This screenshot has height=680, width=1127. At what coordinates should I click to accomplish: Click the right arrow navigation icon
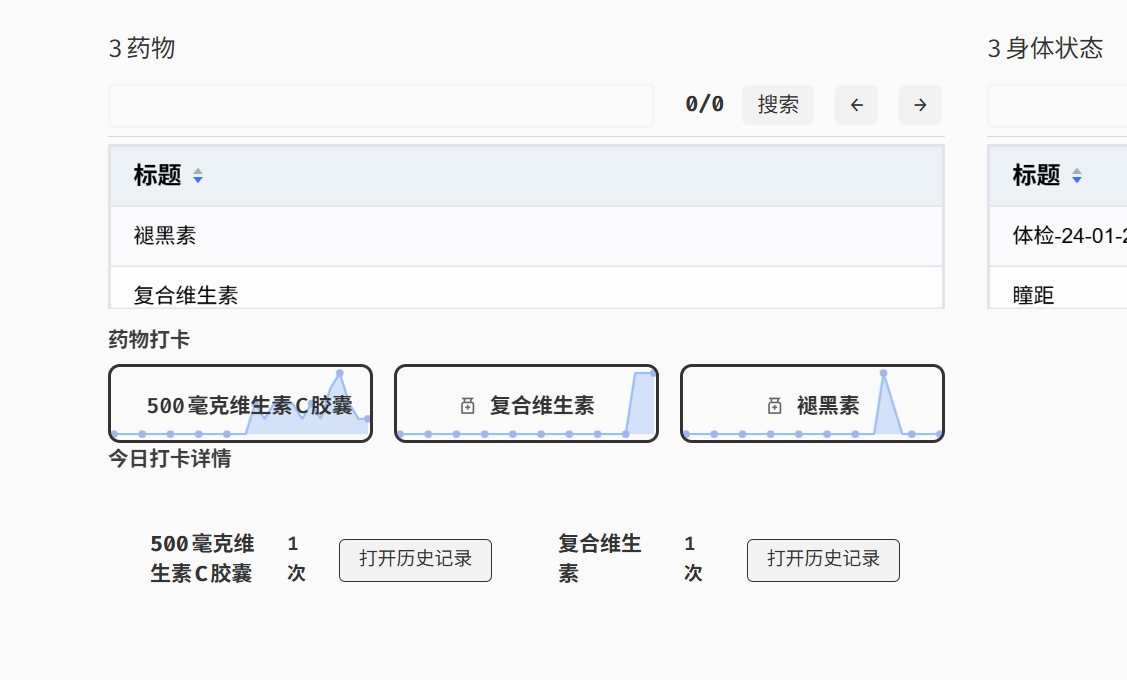click(x=919, y=104)
